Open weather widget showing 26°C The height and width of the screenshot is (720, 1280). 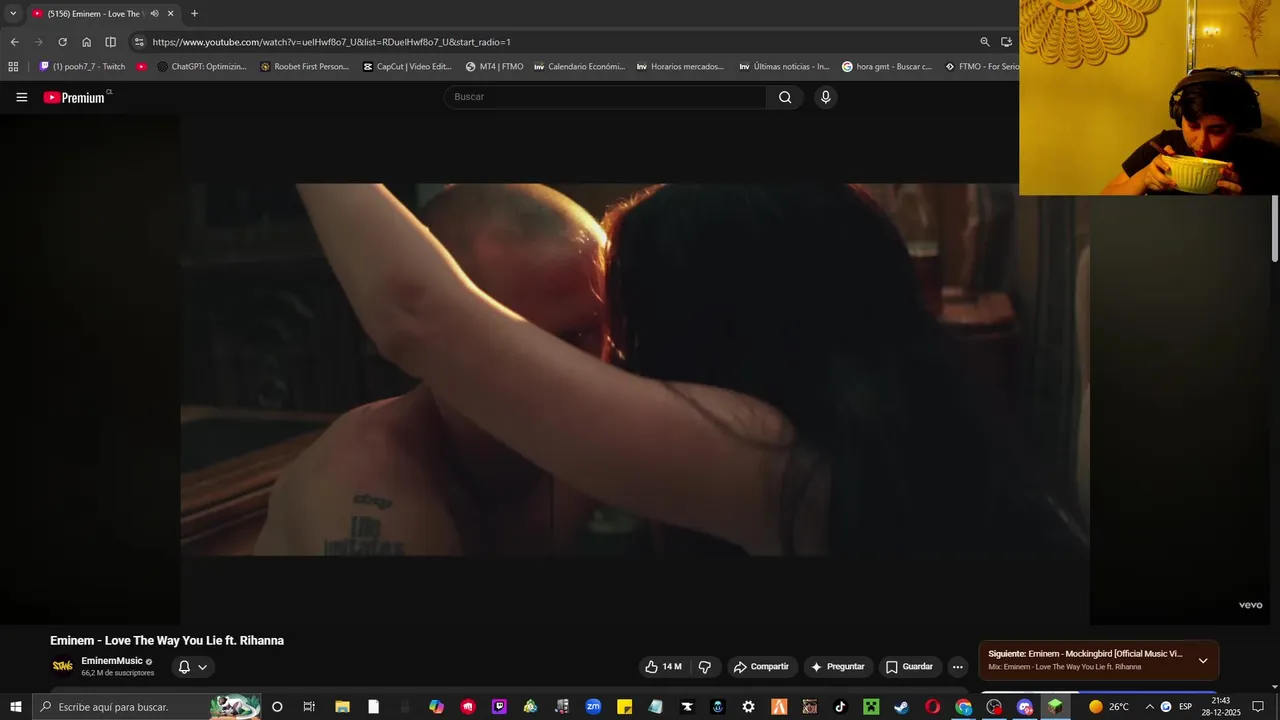pos(1109,707)
